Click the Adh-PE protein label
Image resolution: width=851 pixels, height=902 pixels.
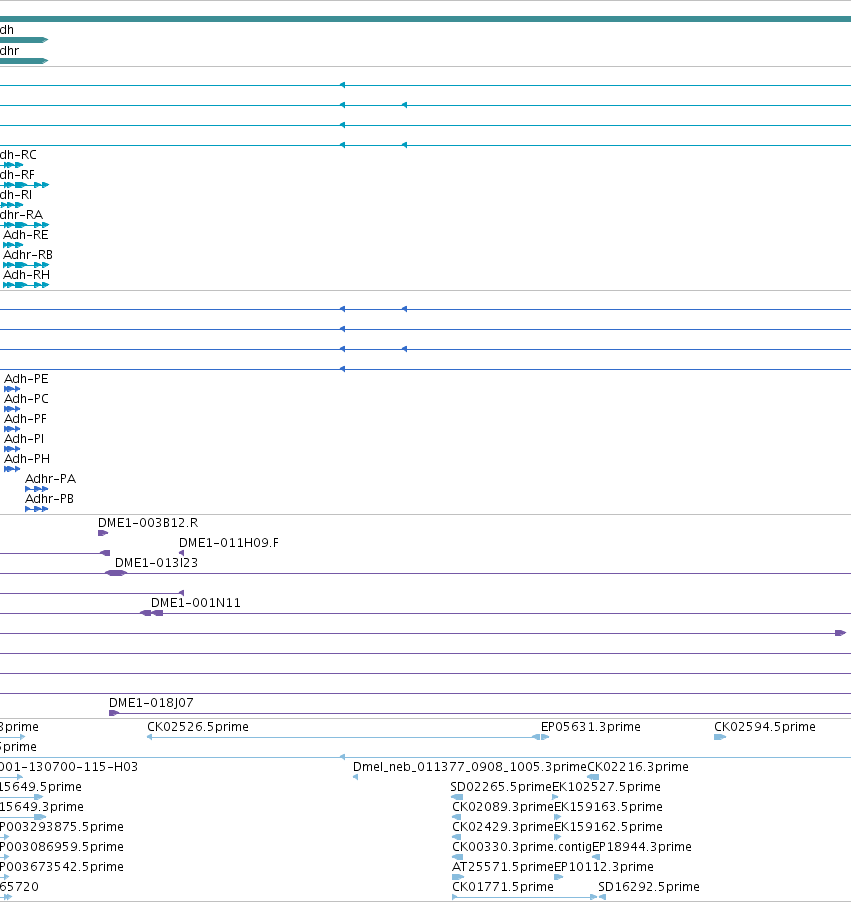tap(26, 379)
